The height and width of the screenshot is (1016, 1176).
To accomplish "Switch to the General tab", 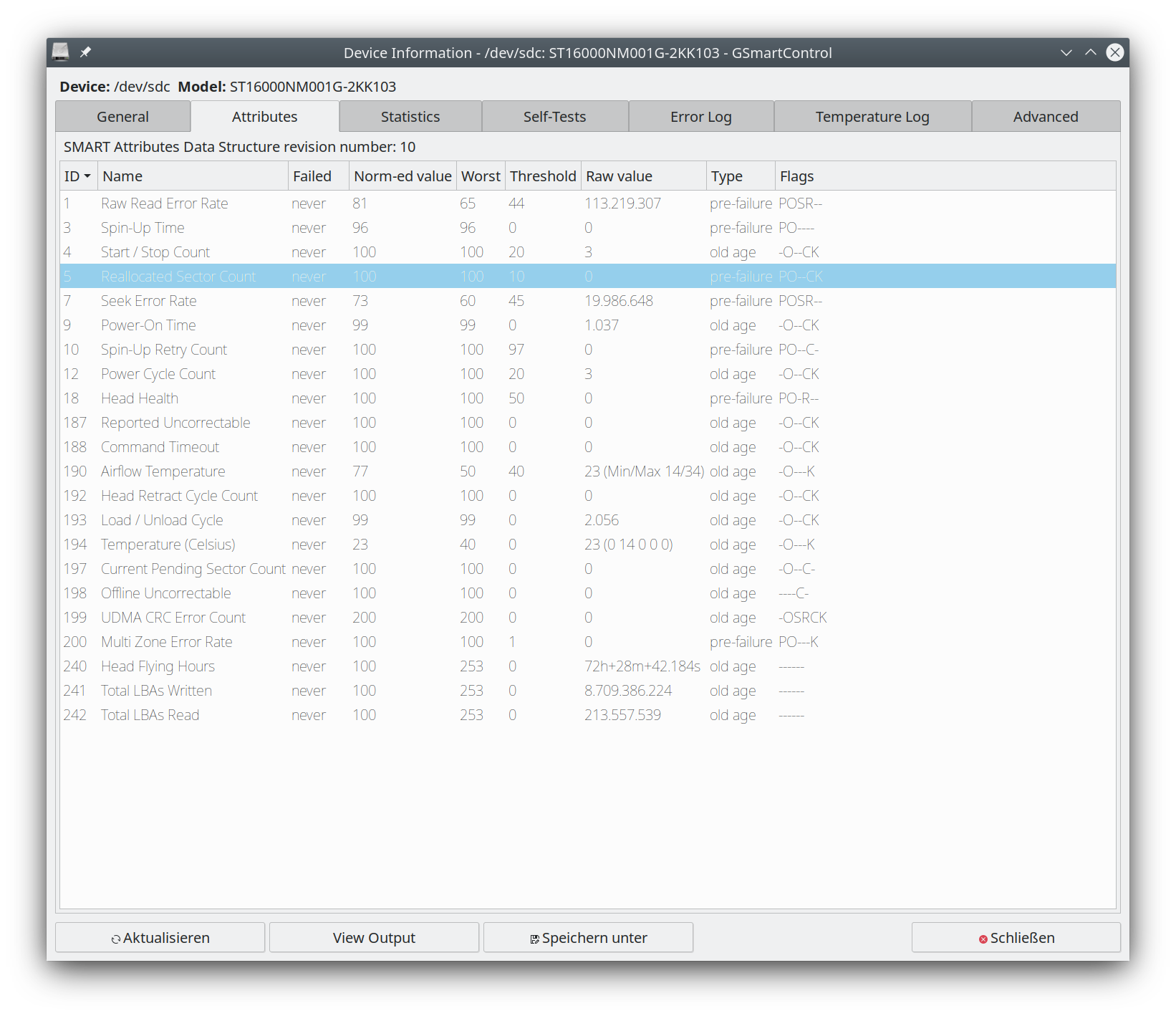I will [123, 117].
